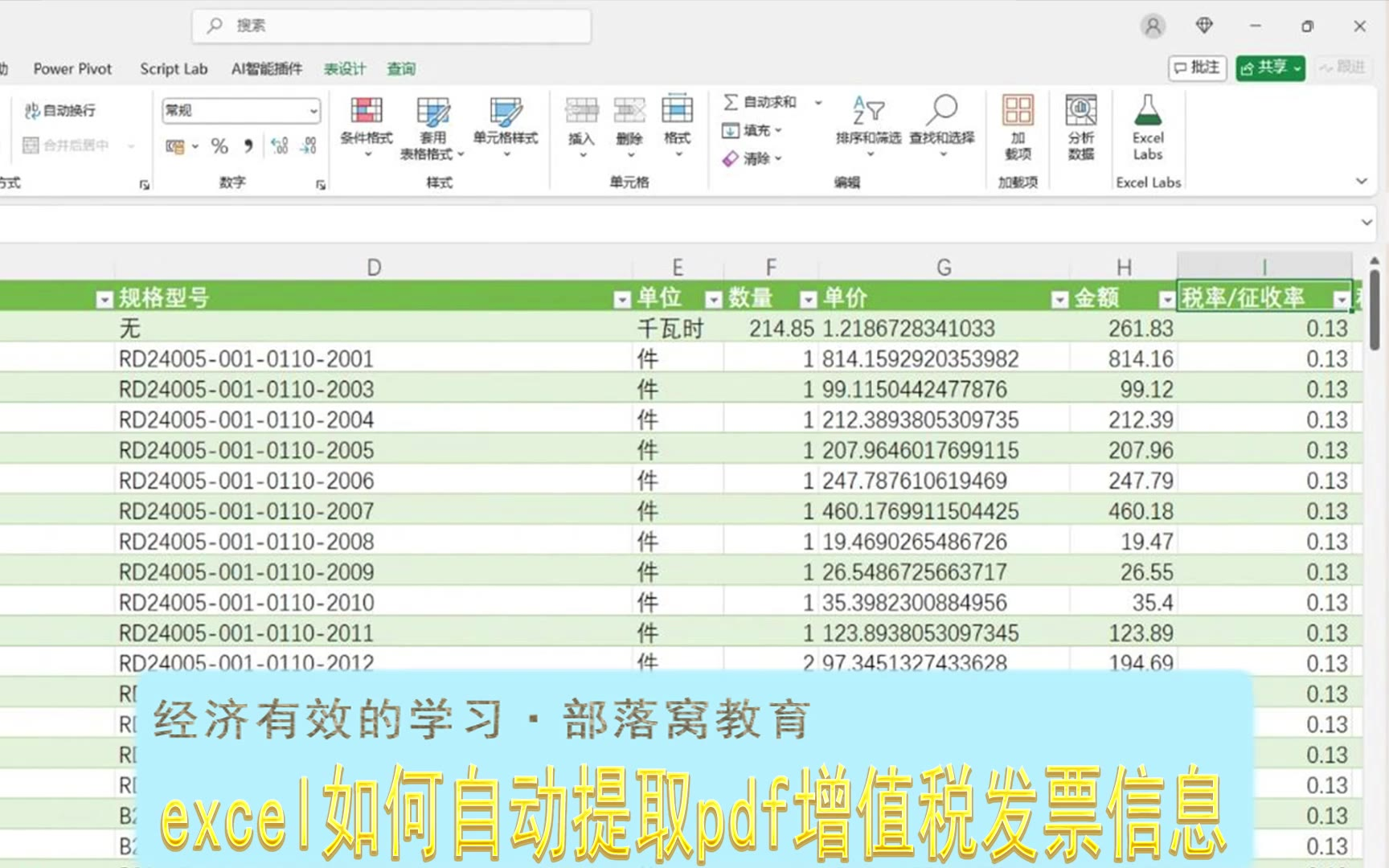Click the Comments (批注) button
The width and height of the screenshot is (1389, 868).
point(1196,68)
